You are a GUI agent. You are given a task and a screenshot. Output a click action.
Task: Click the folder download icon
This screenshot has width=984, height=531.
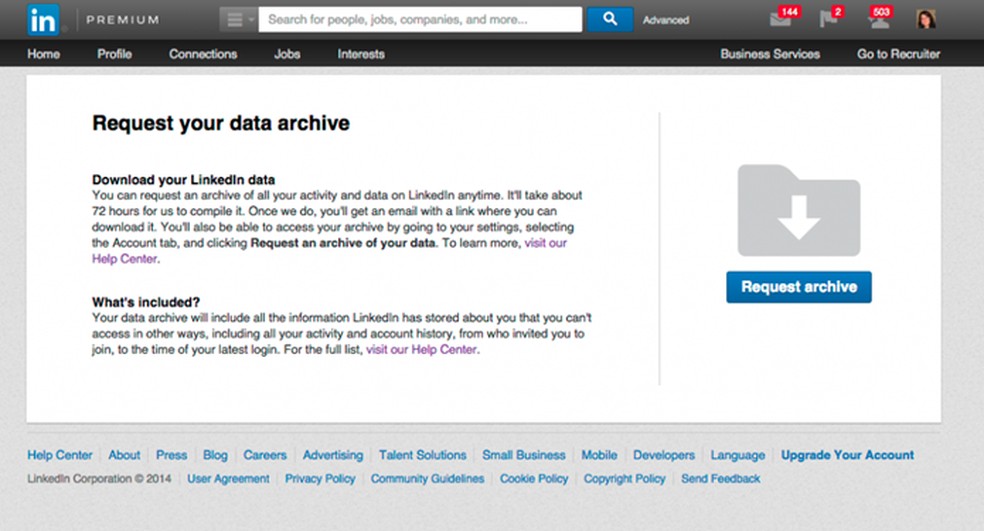pos(799,210)
